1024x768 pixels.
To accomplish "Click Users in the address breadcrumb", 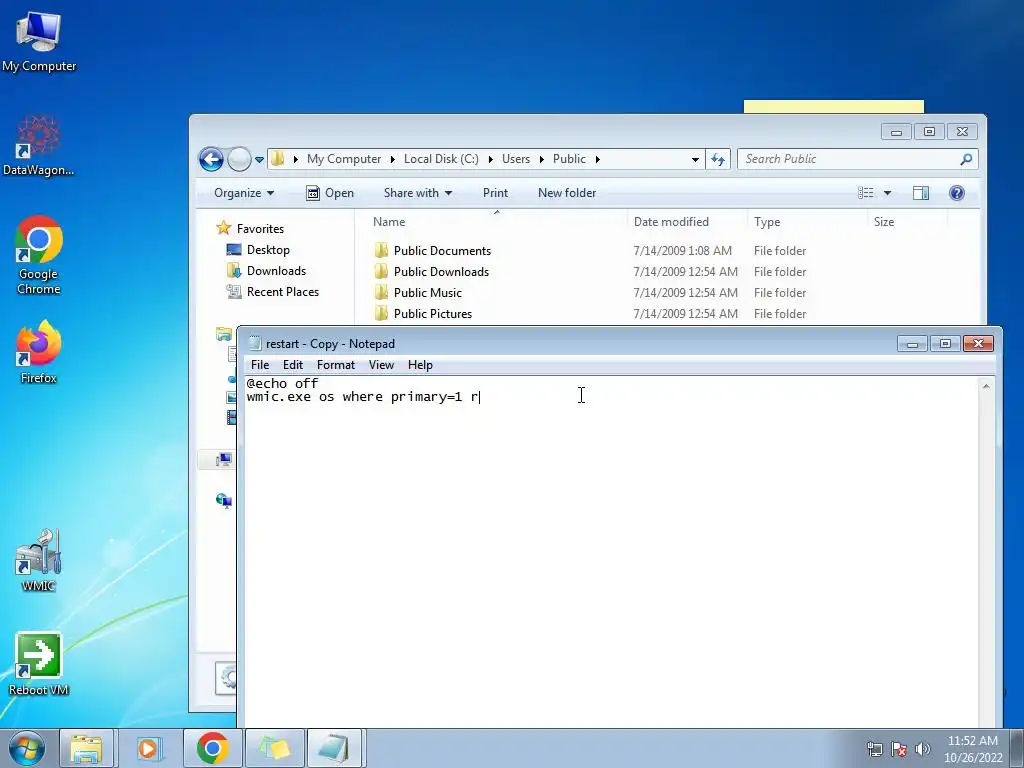I will pyautogui.click(x=516, y=159).
